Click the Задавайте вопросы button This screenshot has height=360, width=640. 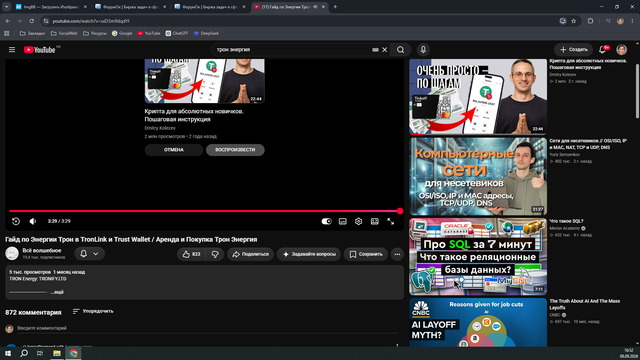coord(309,254)
